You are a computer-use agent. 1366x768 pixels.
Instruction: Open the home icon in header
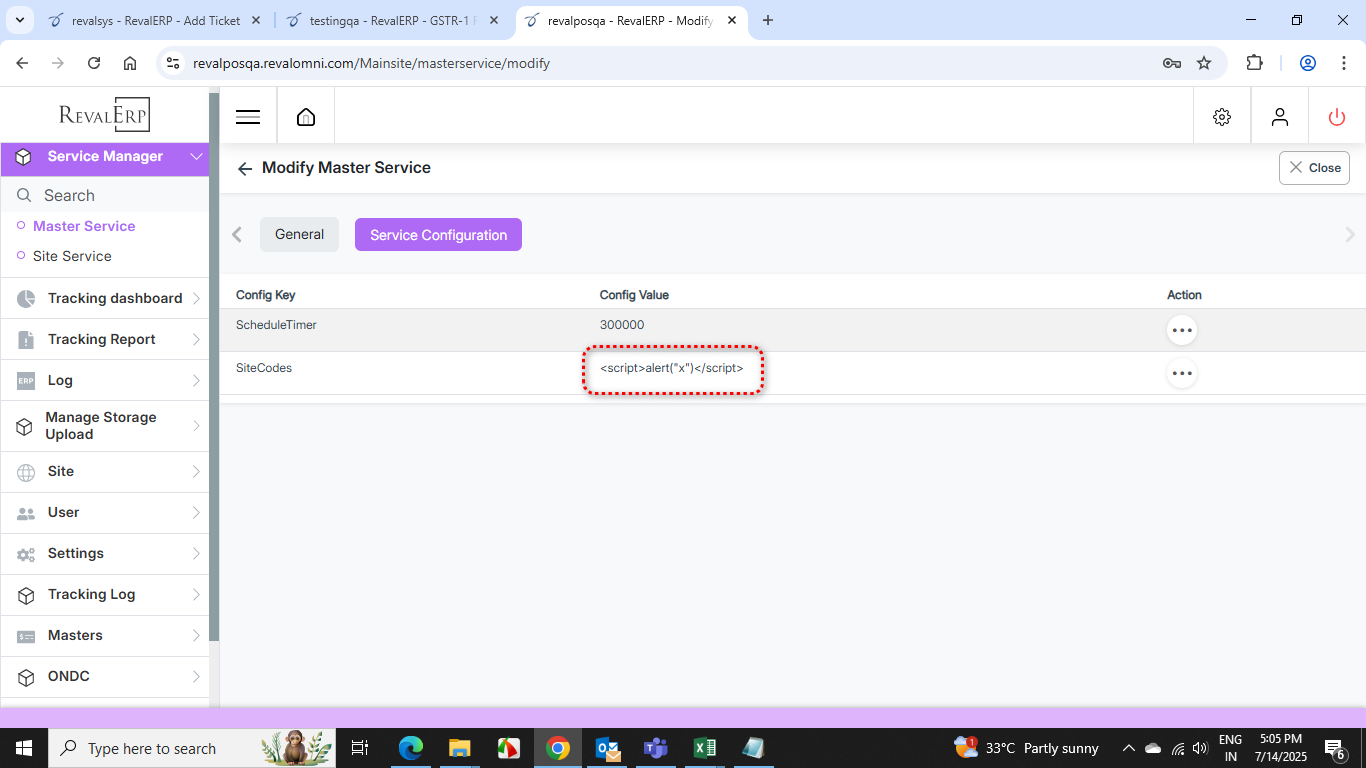[x=306, y=117]
